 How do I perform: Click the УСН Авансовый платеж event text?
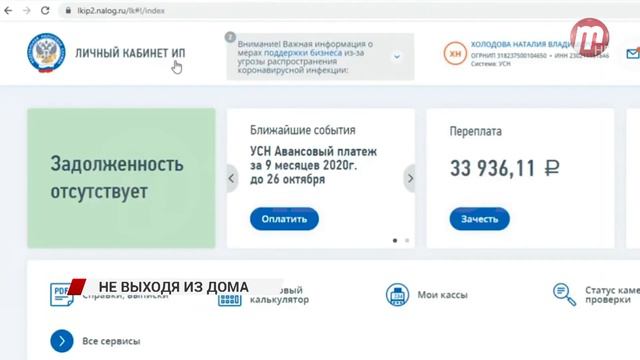coord(313,165)
